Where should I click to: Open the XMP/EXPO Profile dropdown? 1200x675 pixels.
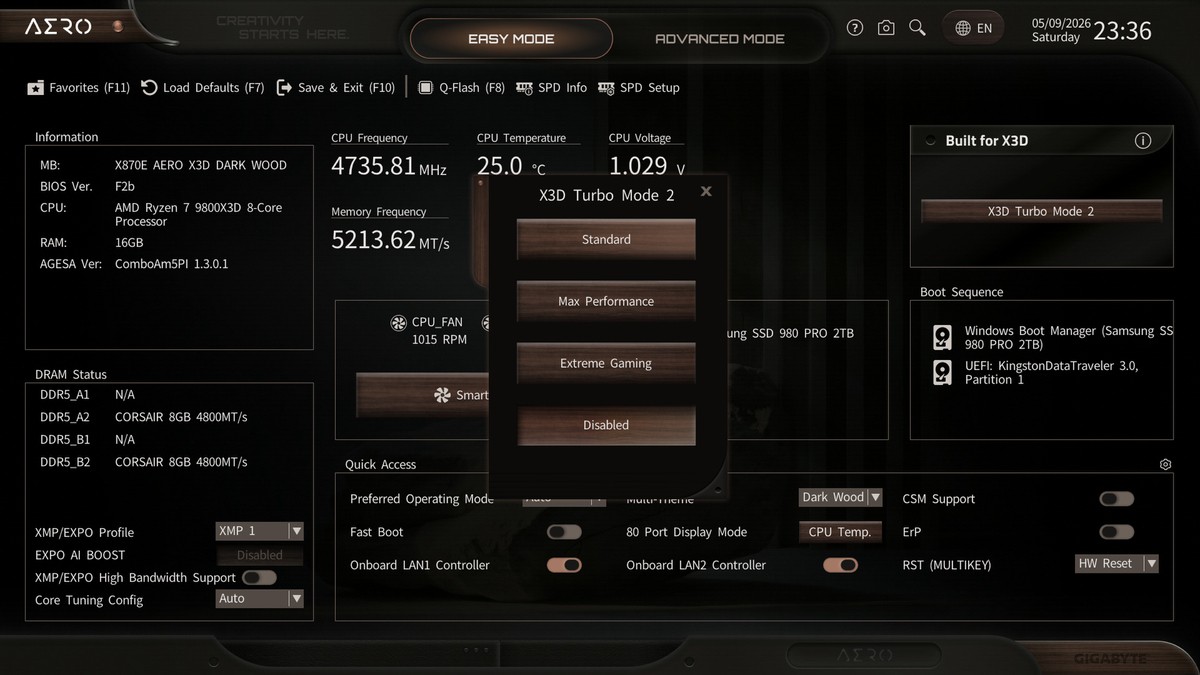(260, 531)
